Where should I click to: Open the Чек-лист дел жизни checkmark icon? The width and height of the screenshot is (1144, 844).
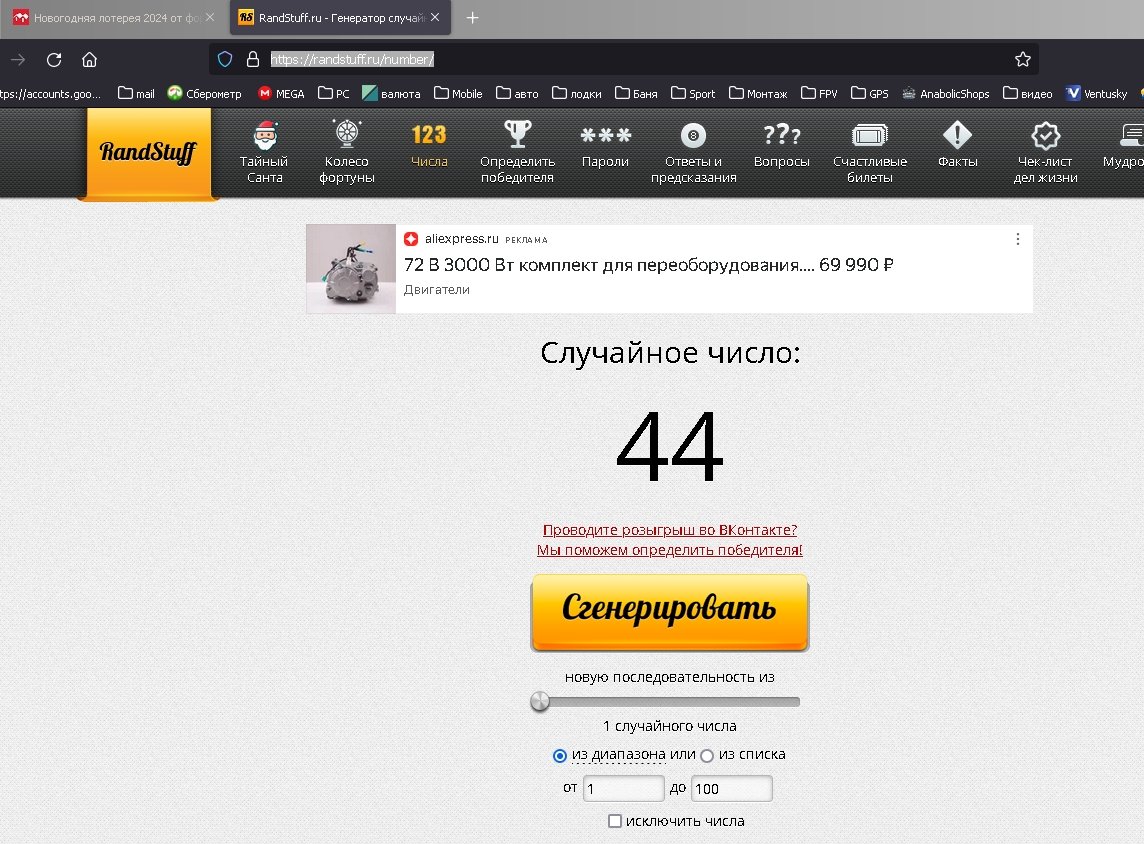pyautogui.click(x=1045, y=135)
